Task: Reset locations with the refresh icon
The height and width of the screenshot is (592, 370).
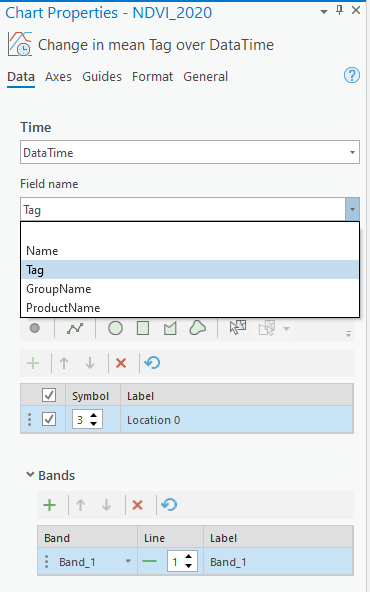Action: click(x=152, y=363)
